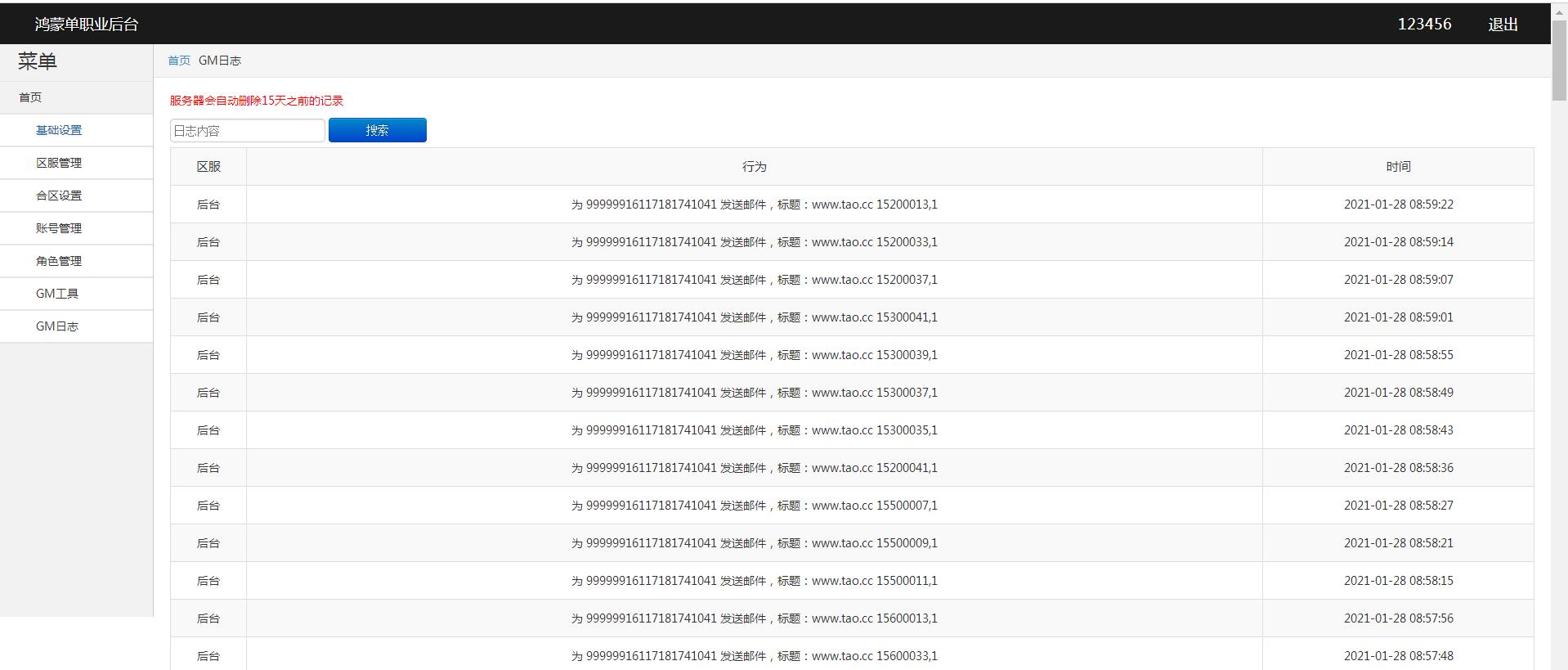1568x670 pixels.
Task: Open 合区设置 from the sidebar
Action: click(x=59, y=196)
